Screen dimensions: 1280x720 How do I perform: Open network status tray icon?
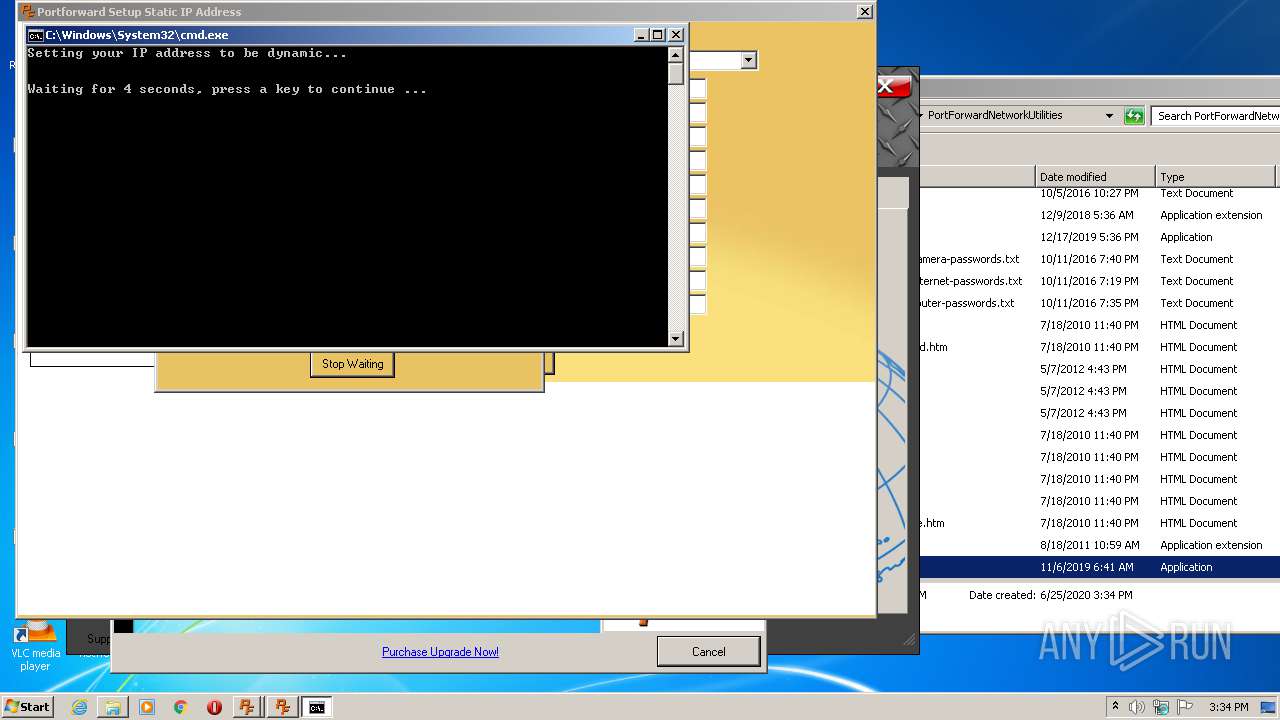point(1161,707)
